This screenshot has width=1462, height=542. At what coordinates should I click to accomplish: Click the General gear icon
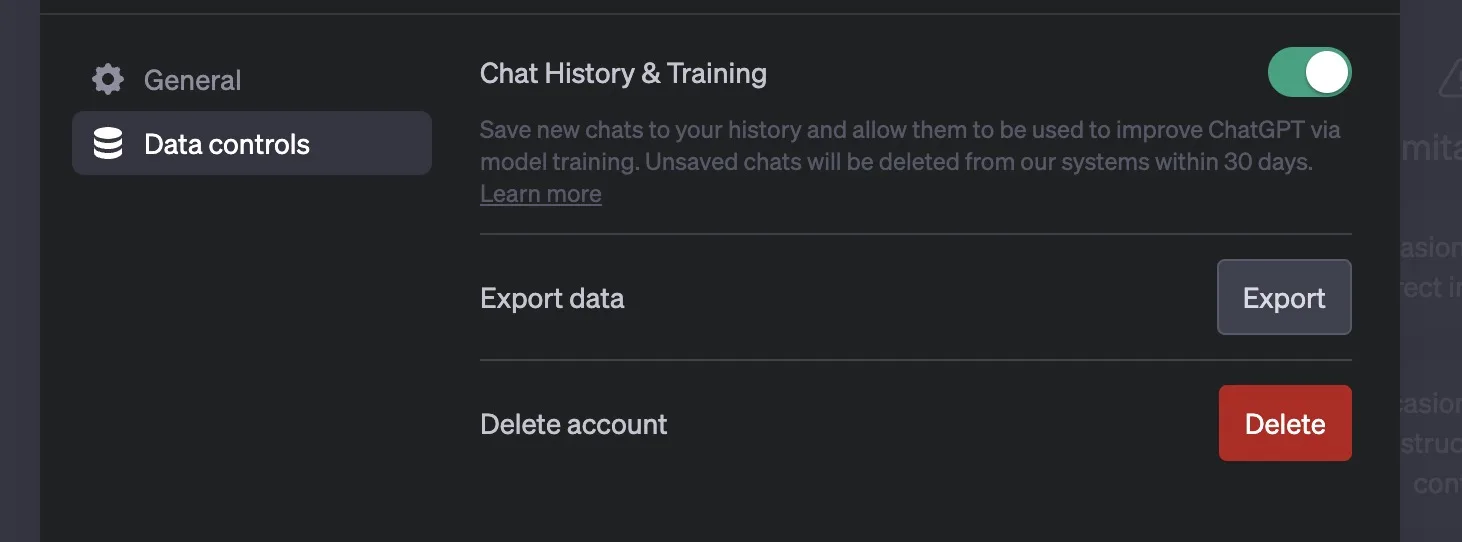[108, 80]
